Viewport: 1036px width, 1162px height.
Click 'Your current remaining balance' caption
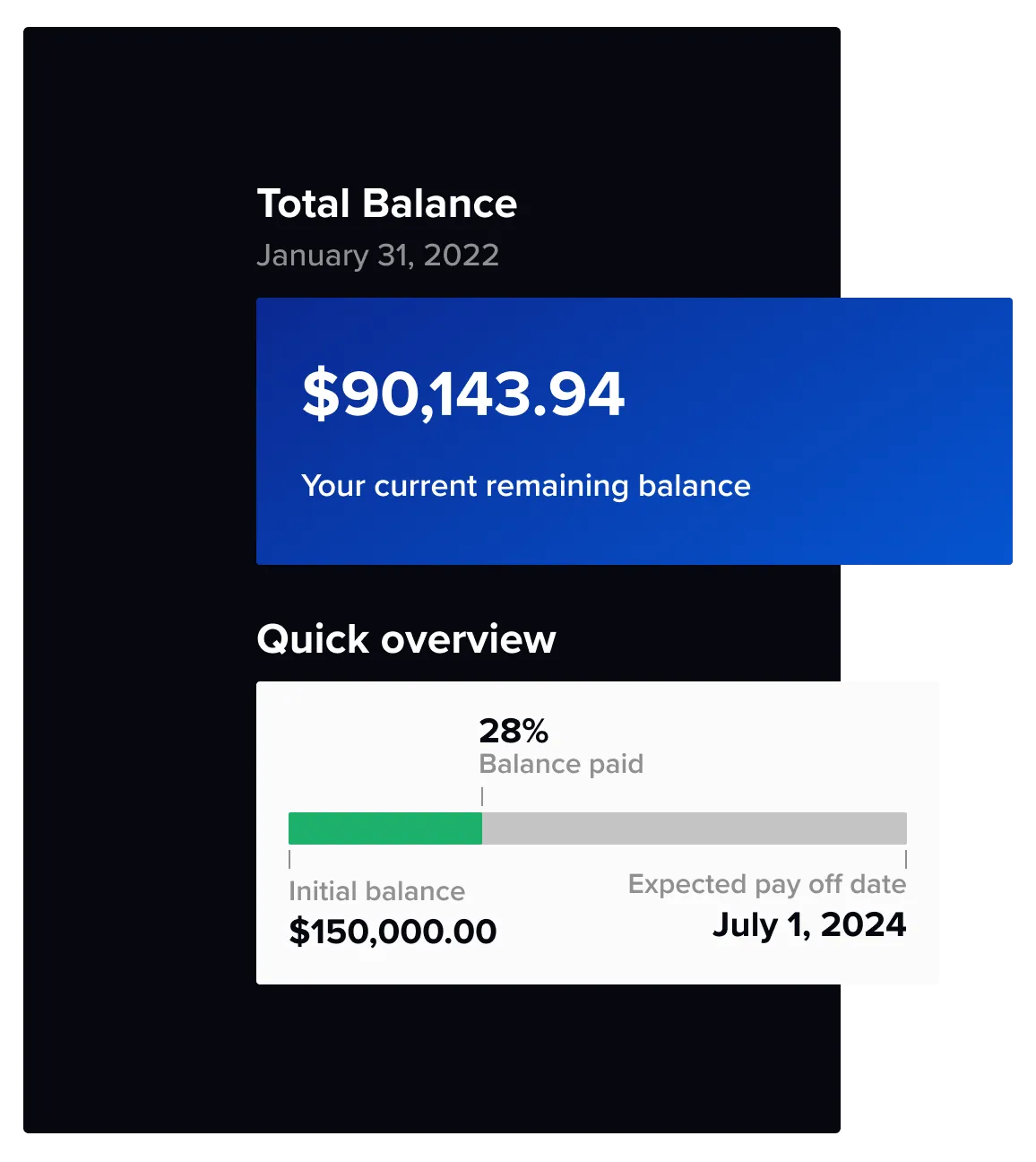coord(526,486)
